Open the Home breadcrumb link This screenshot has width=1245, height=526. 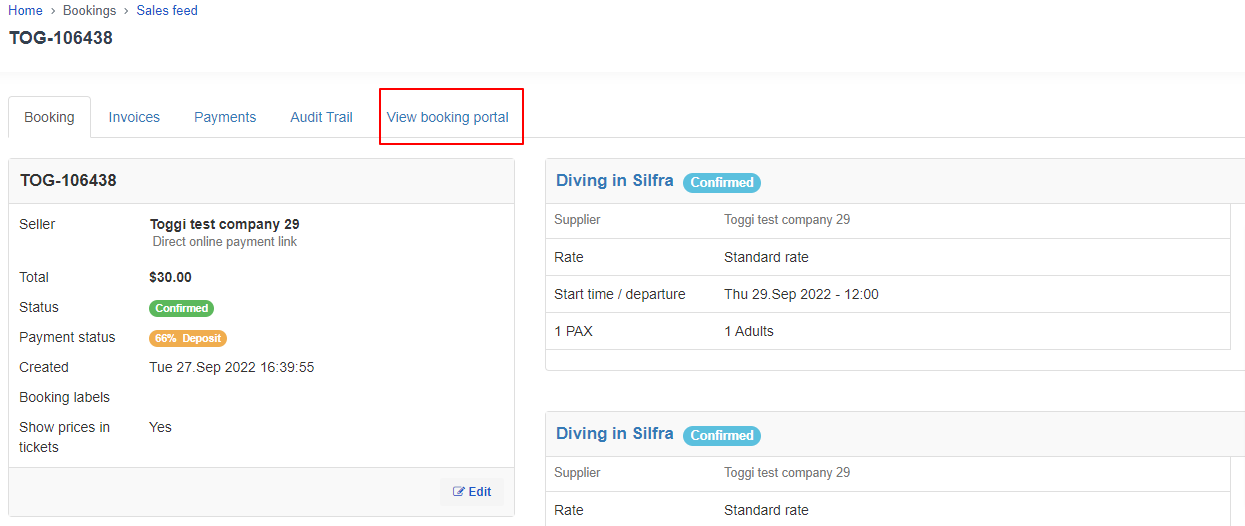pos(25,10)
